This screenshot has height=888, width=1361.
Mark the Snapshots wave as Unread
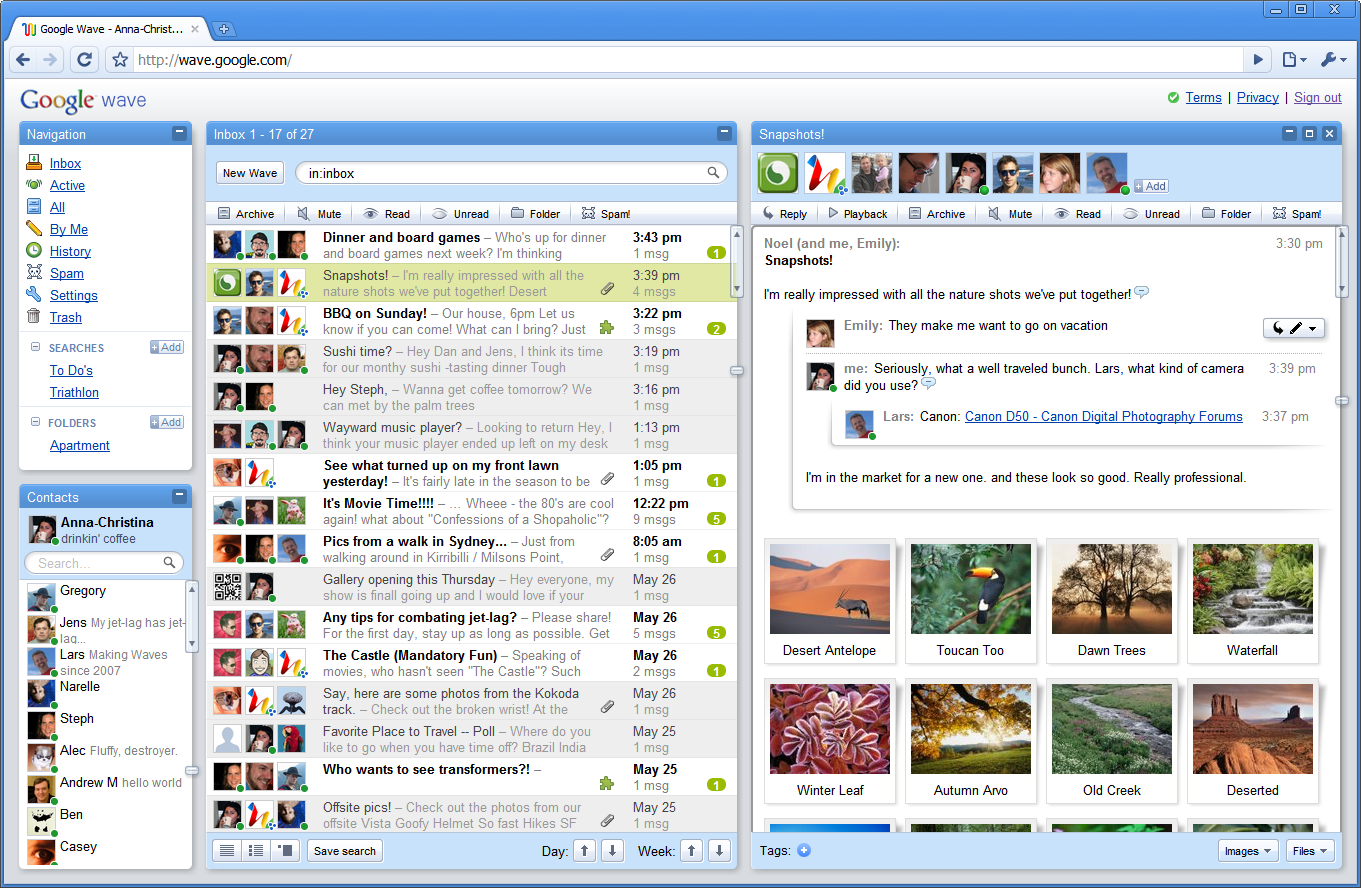1152,213
